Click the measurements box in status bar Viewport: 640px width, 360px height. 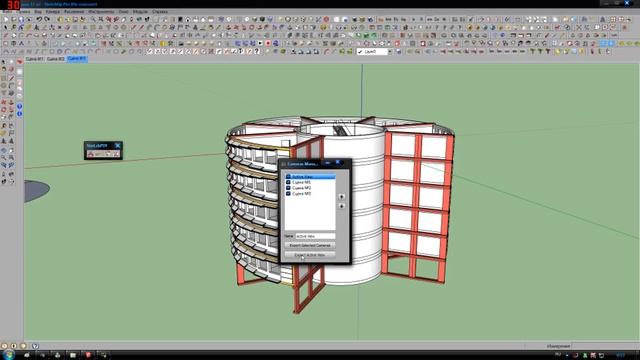(x=605, y=346)
